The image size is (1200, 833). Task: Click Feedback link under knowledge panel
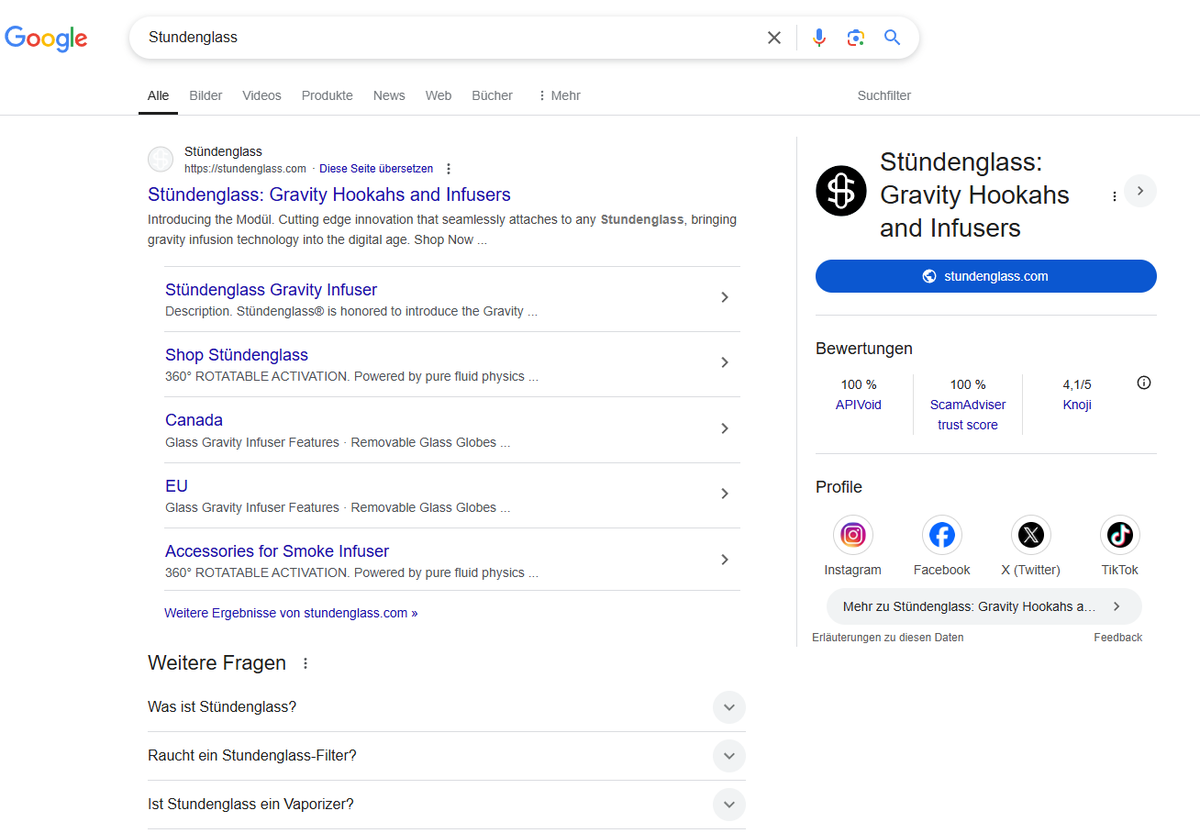coord(1118,637)
